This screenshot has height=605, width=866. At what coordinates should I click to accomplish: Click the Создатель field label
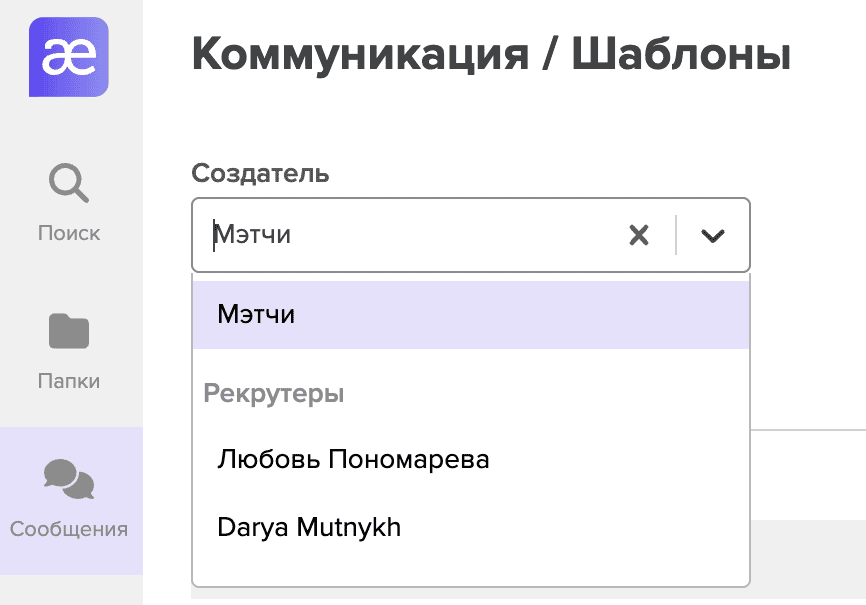[x=260, y=173]
